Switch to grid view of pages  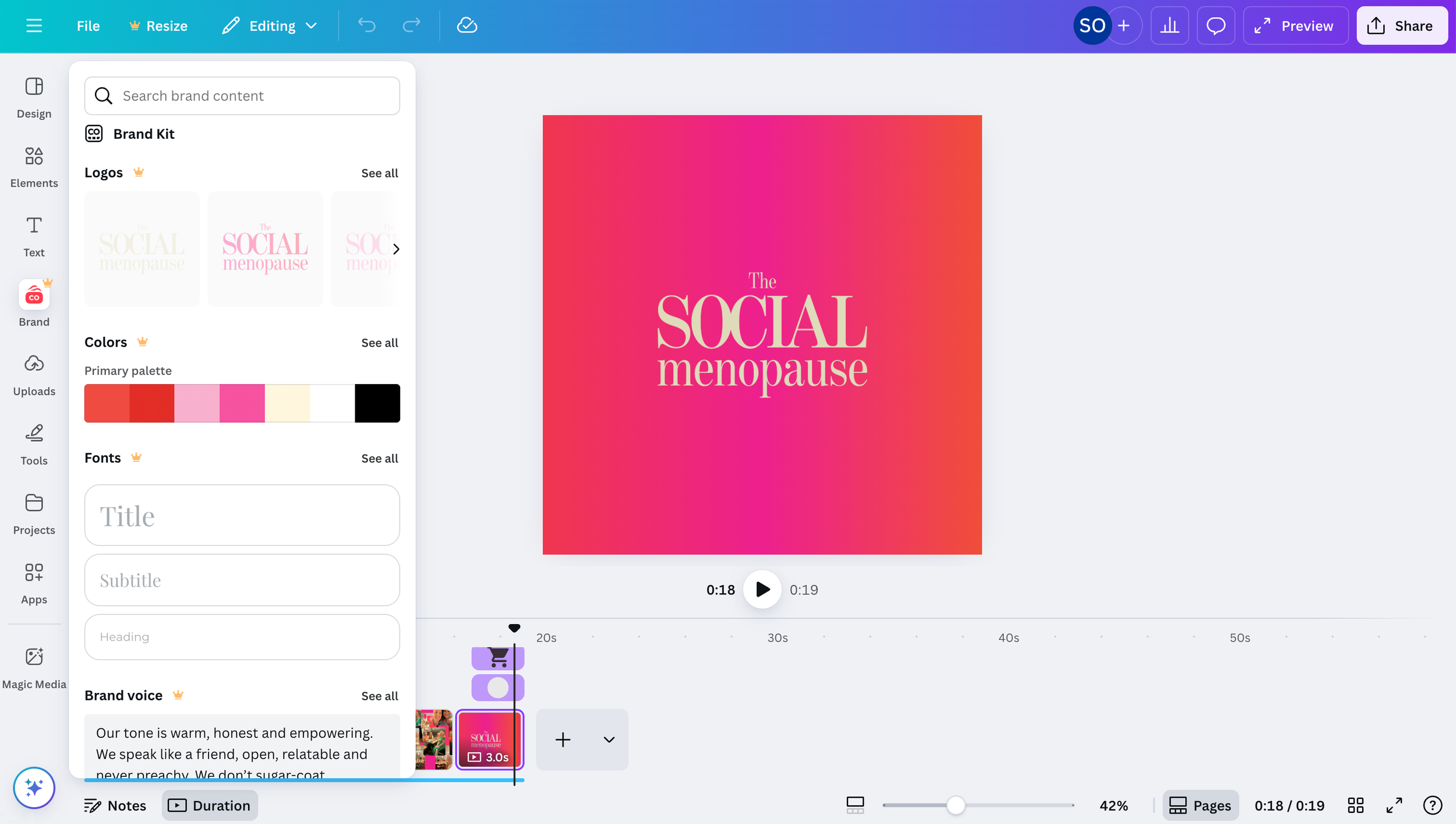pos(1355,805)
